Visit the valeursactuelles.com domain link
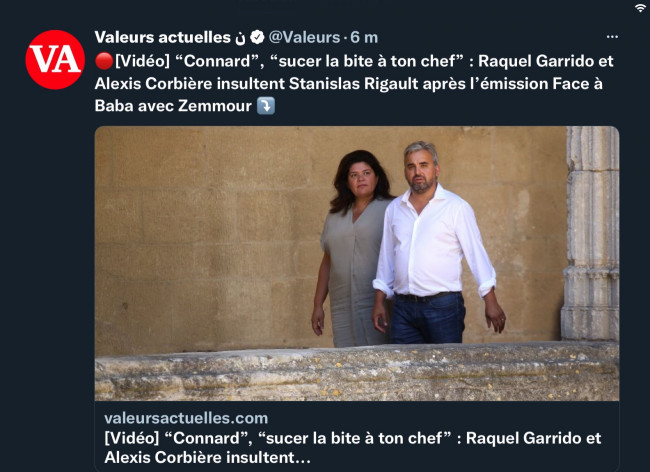The image size is (650, 472). pos(186,418)
